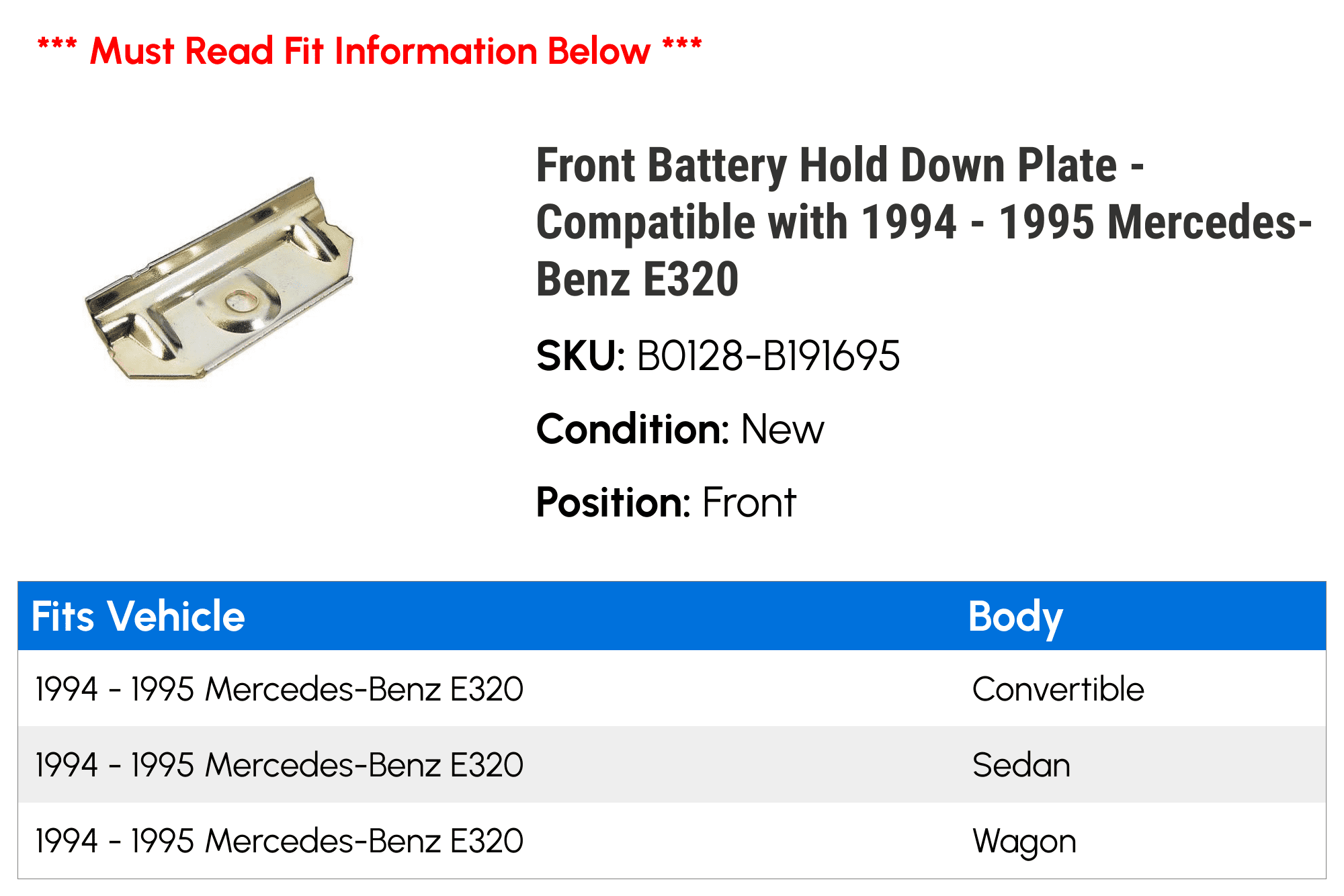The width and height of the screenshot is (1344, 896).
Task: Click the vehicle text in the Wagon row
Action: pos(280,841)
